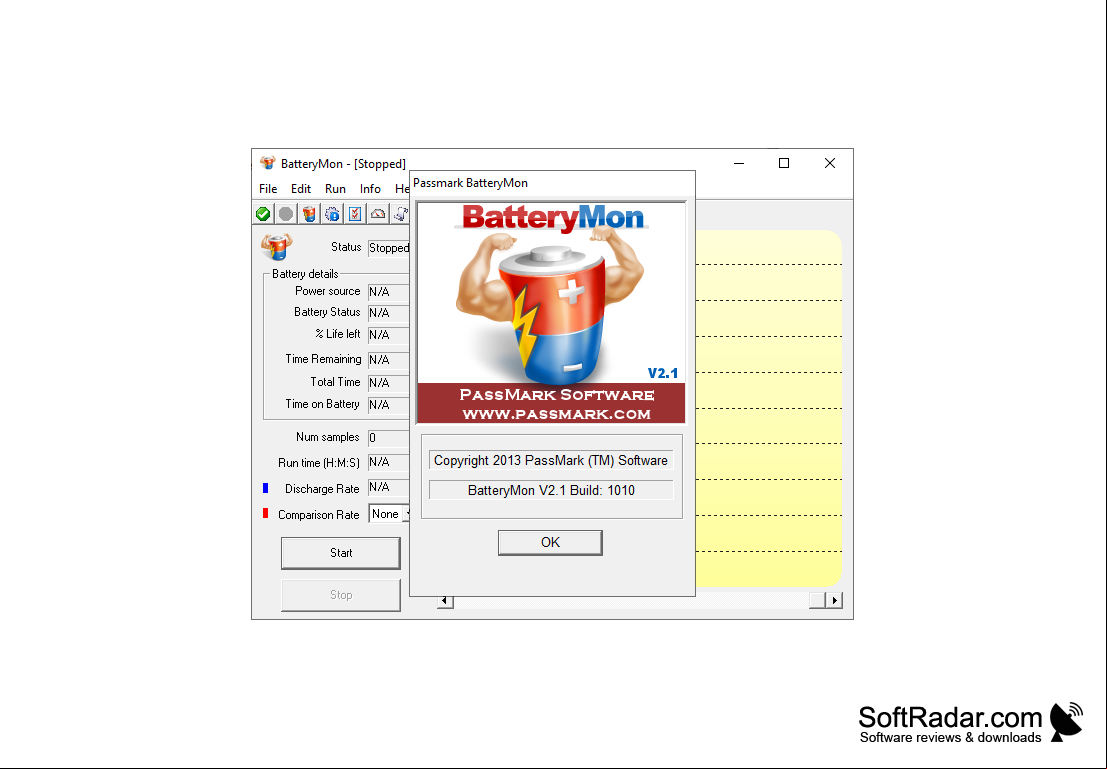Screen dimensions: 1107x769
Task: Open the Edit menu
Action: (301, 189)
